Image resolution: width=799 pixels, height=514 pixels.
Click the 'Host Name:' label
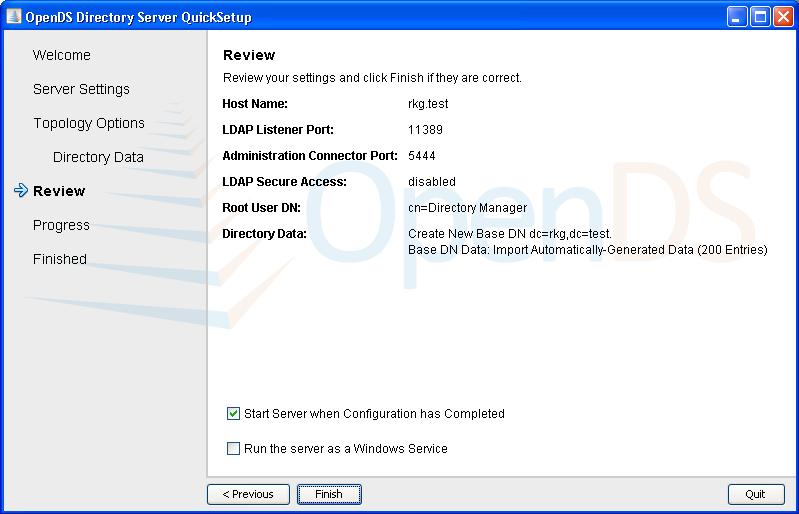pyautogui.click(x=255, y=104)
